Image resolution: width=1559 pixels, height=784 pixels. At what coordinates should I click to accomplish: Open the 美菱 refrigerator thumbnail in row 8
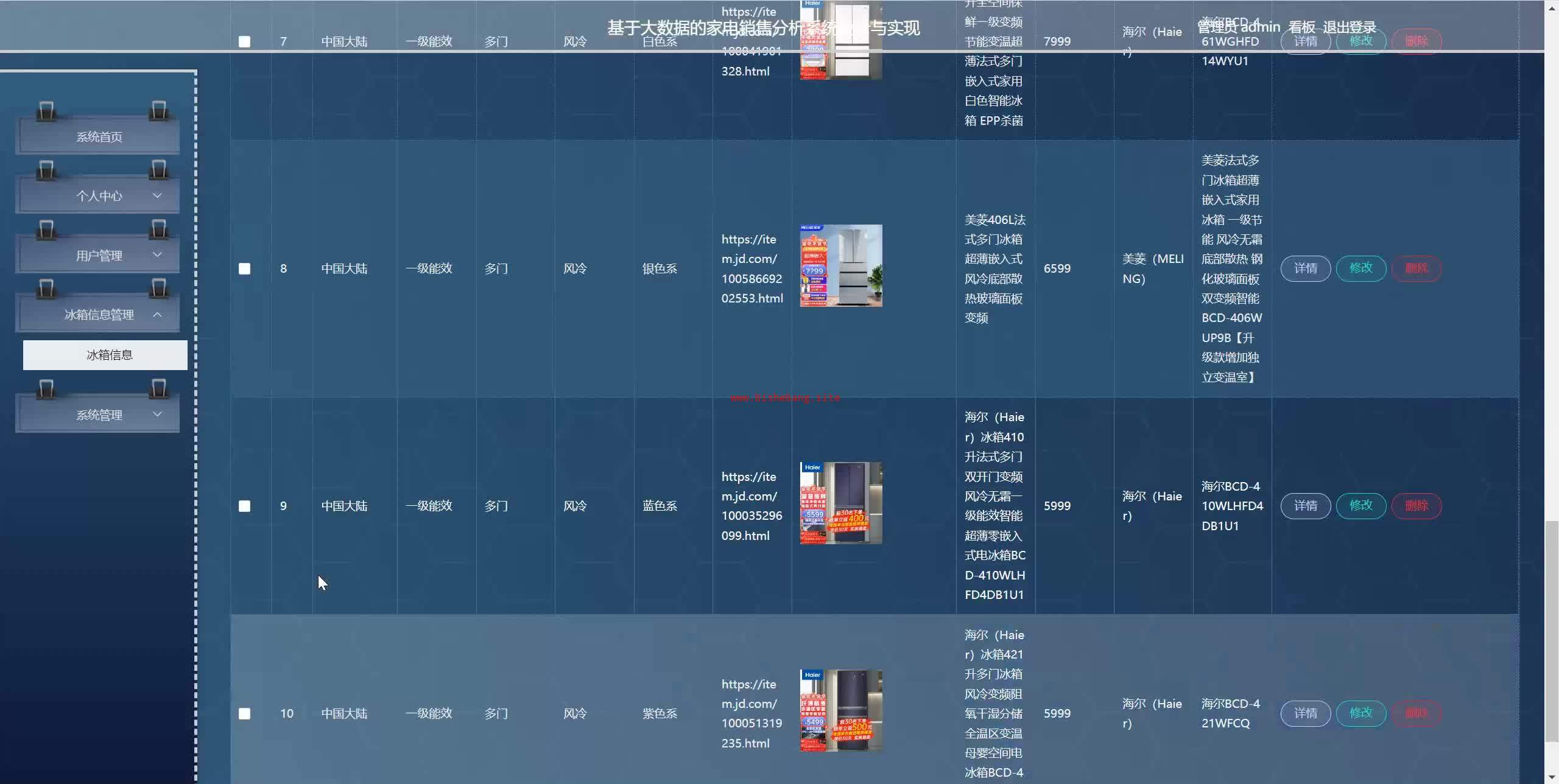(840, 265)
